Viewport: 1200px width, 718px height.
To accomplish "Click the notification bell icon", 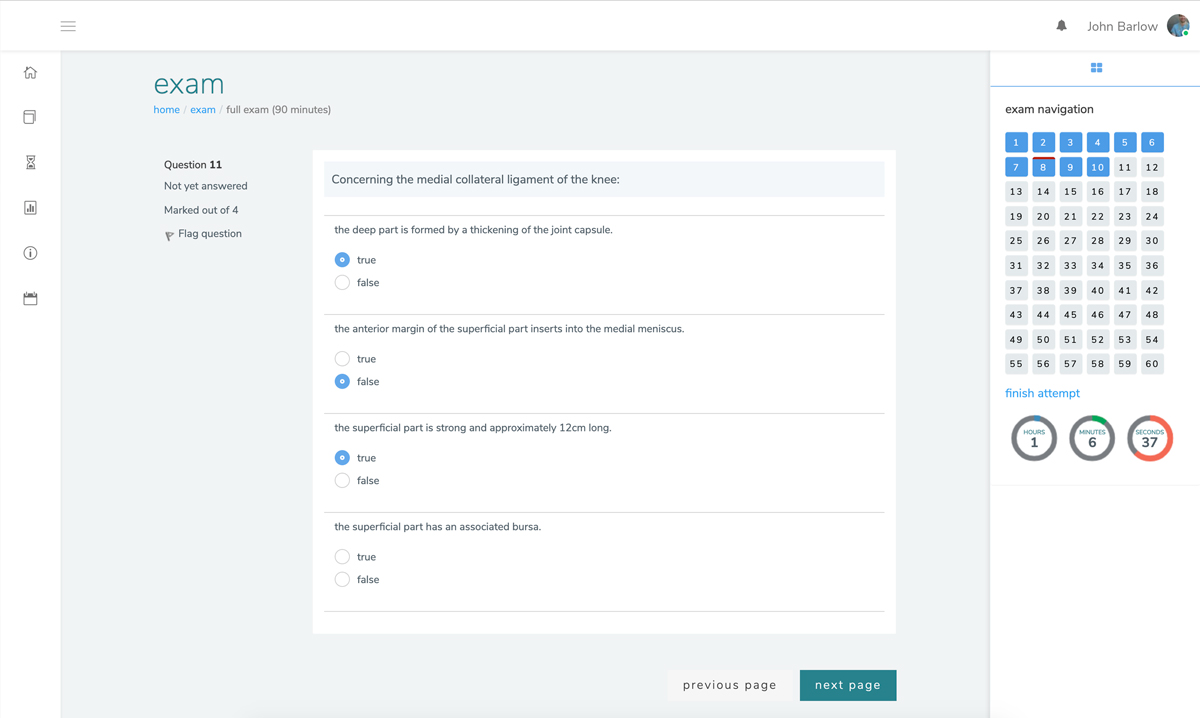I will pos(1061,26).
